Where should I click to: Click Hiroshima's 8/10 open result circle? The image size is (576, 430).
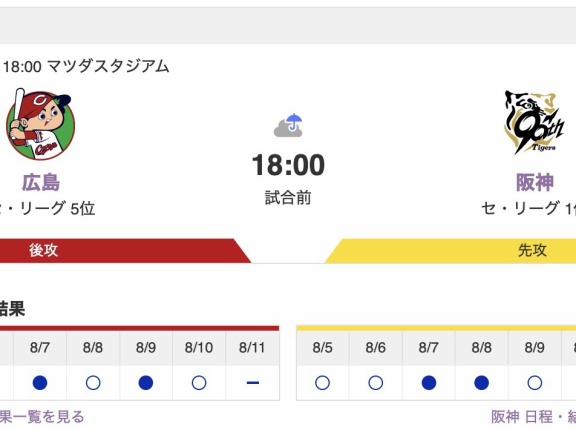pos(199,383)
